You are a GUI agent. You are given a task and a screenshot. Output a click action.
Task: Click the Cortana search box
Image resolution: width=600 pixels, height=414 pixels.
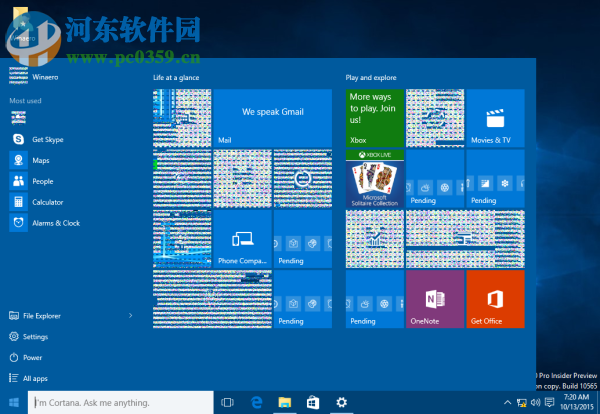121,403
